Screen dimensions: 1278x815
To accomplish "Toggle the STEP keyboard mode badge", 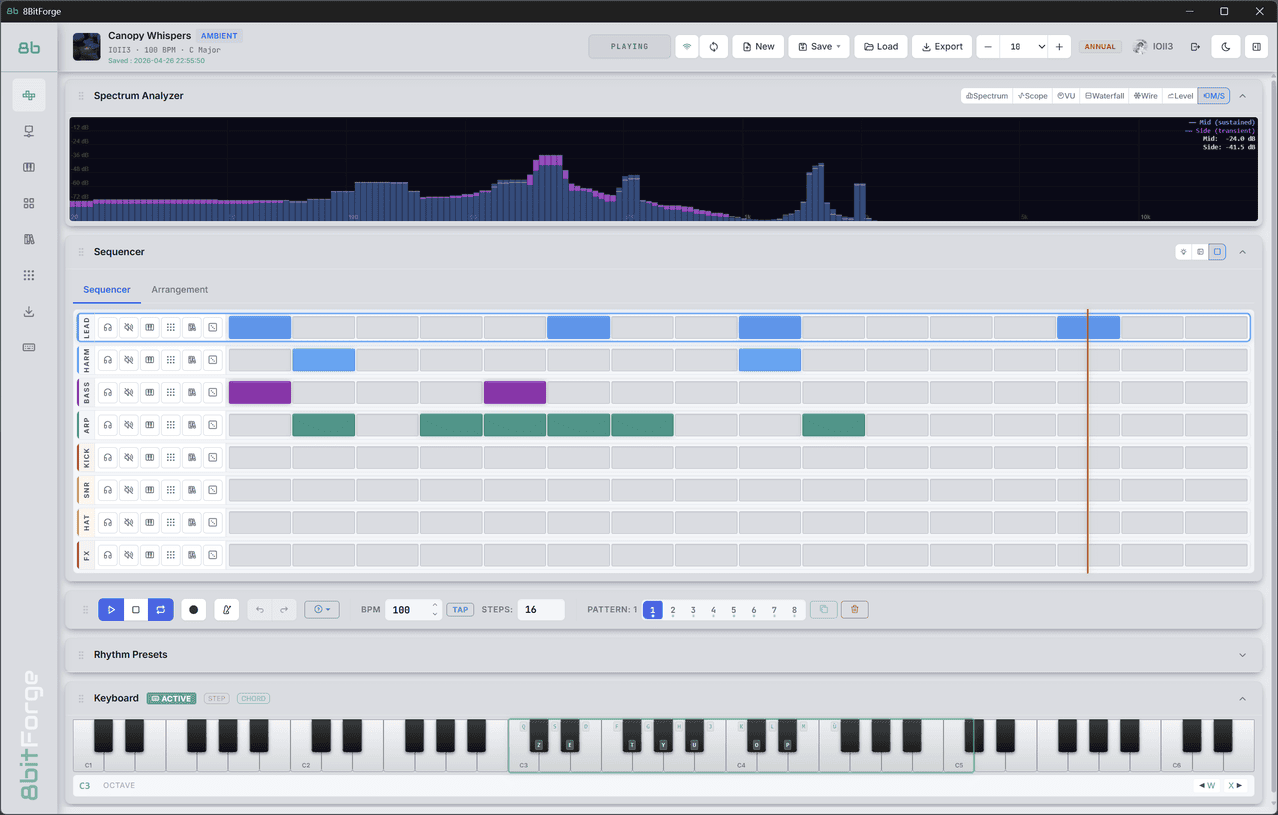I will click(217, 698).
